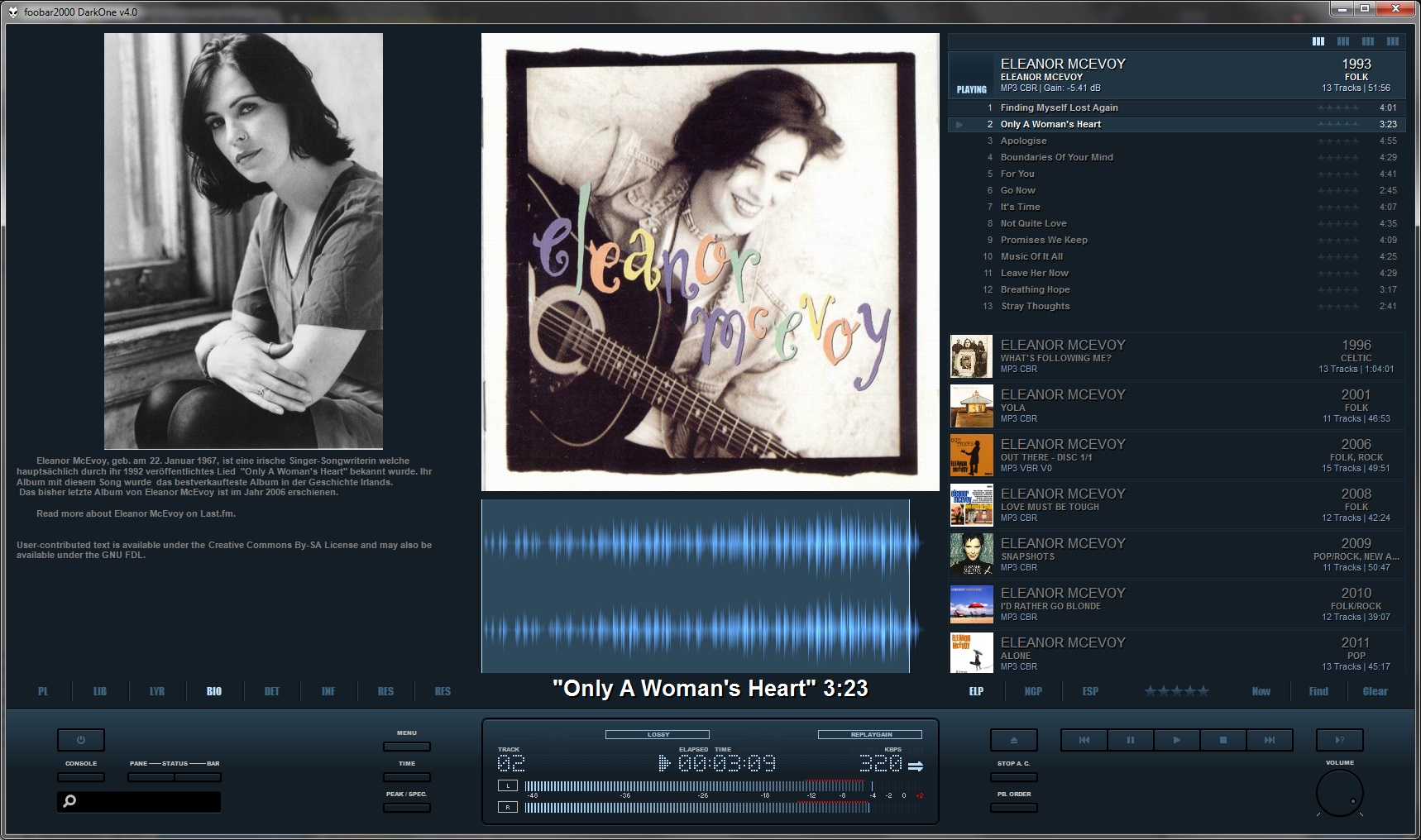Screen dimensions: 1421x840
Task: Click the Alone album cover thumbnail
Action: coord(971,653)
